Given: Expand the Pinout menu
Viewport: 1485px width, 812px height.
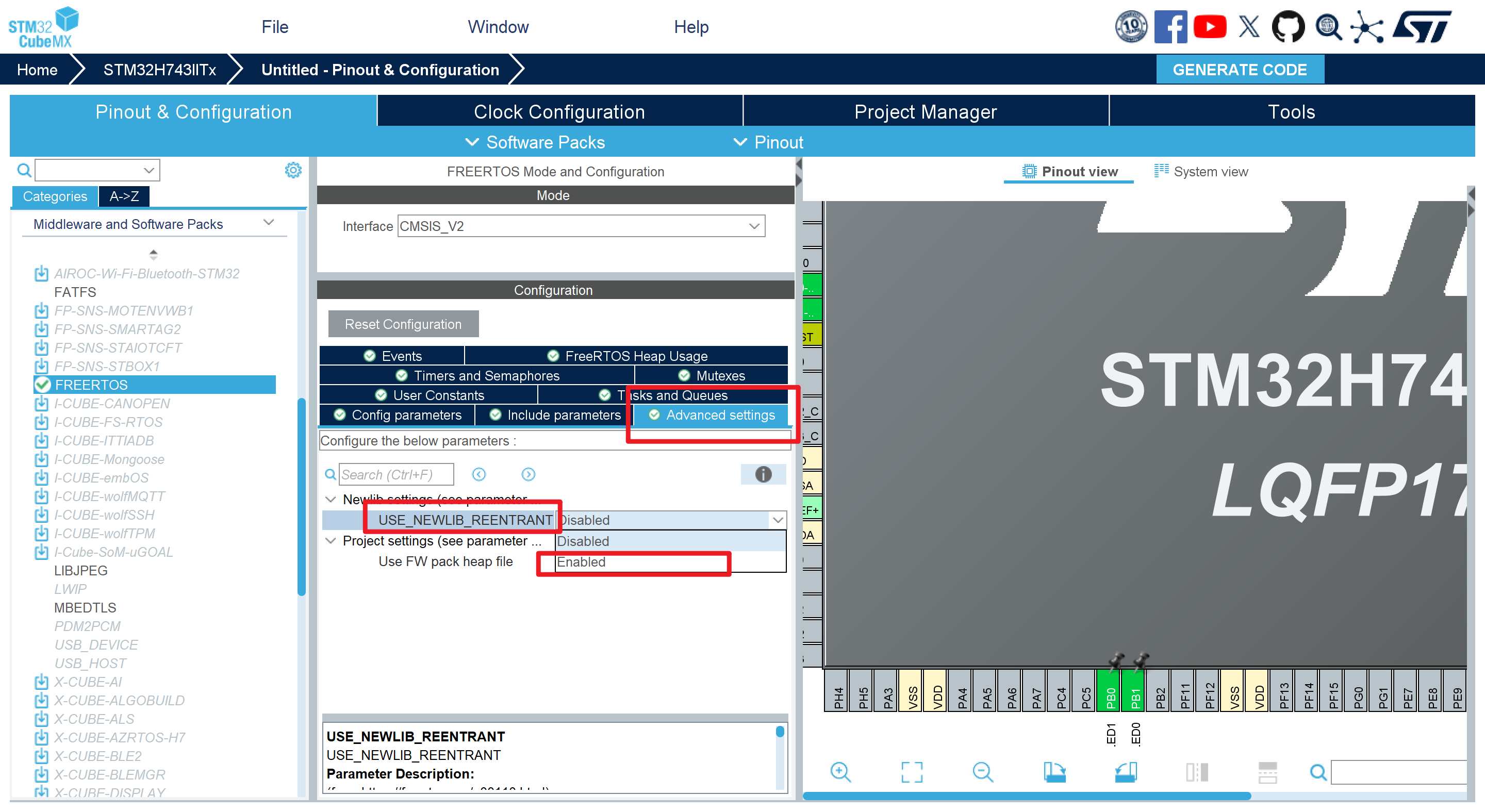Looking at the screenshot, I should pos(768,142).
